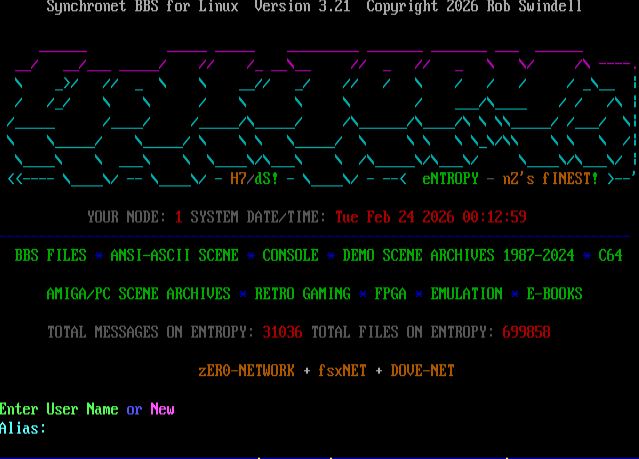Click the Enter User Name text
The width and height of the screenshot is (639, 459).
point(59,409)
